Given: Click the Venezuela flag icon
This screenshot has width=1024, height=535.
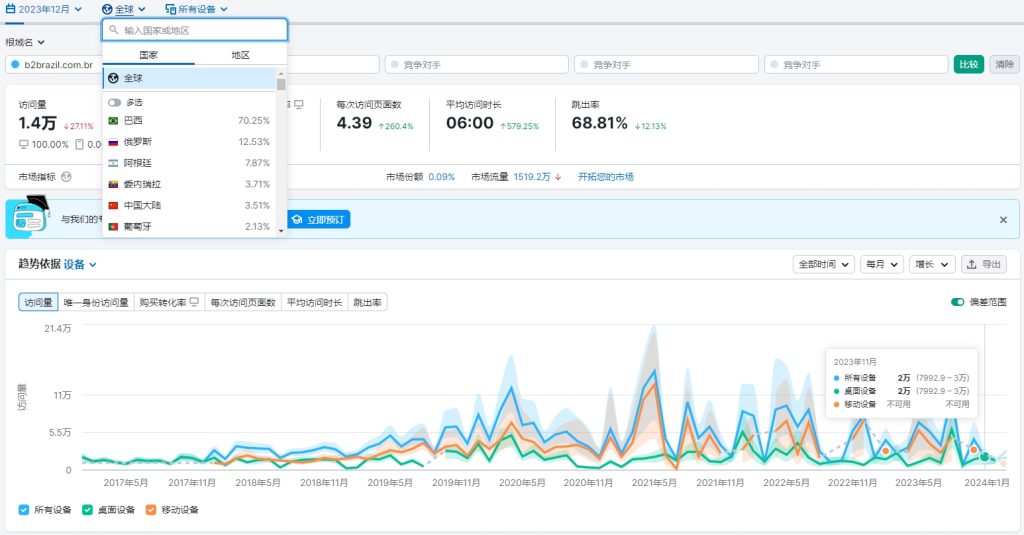Looking at the screenshot, I should [113, 184].
